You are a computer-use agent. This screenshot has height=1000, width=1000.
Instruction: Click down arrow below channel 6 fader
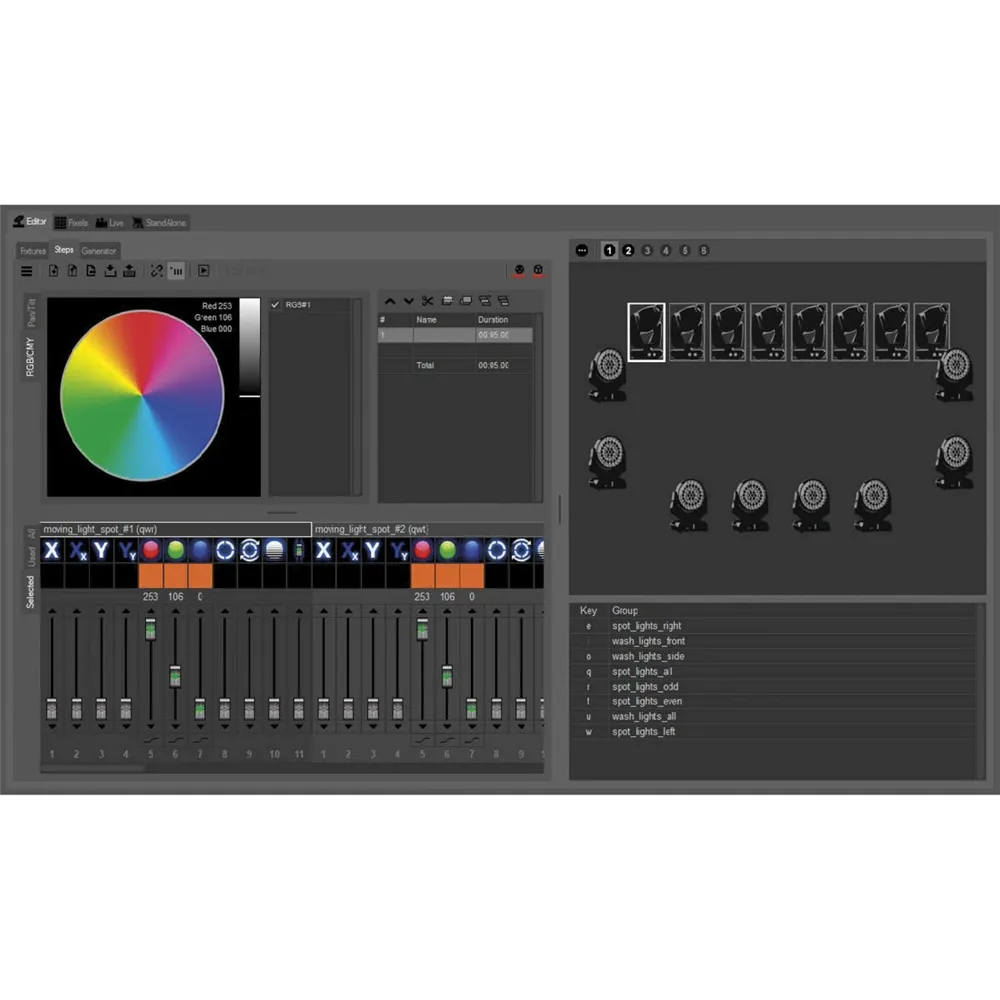[175, 727]
